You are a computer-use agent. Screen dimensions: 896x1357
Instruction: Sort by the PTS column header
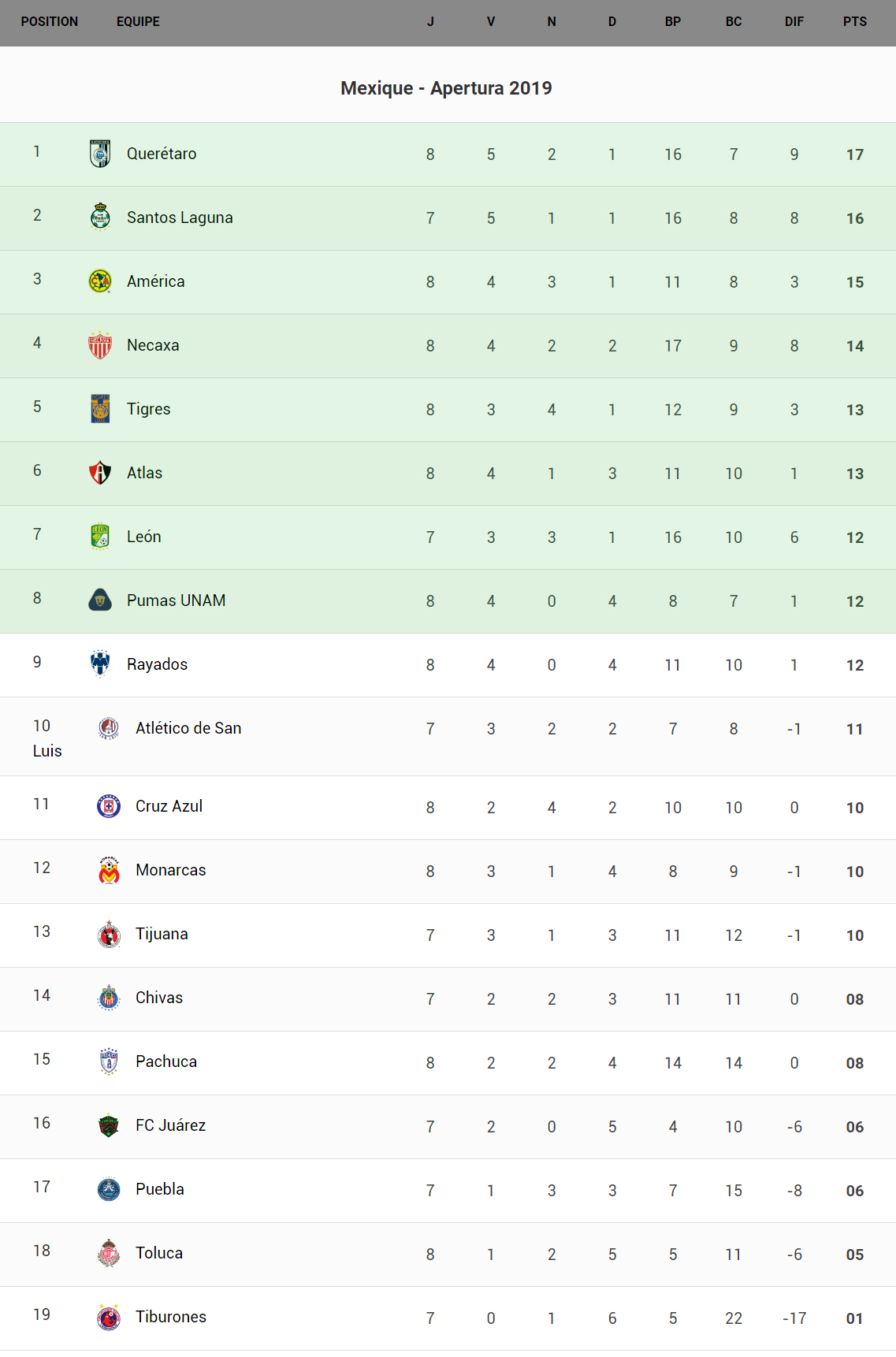(x=854, y=22)
